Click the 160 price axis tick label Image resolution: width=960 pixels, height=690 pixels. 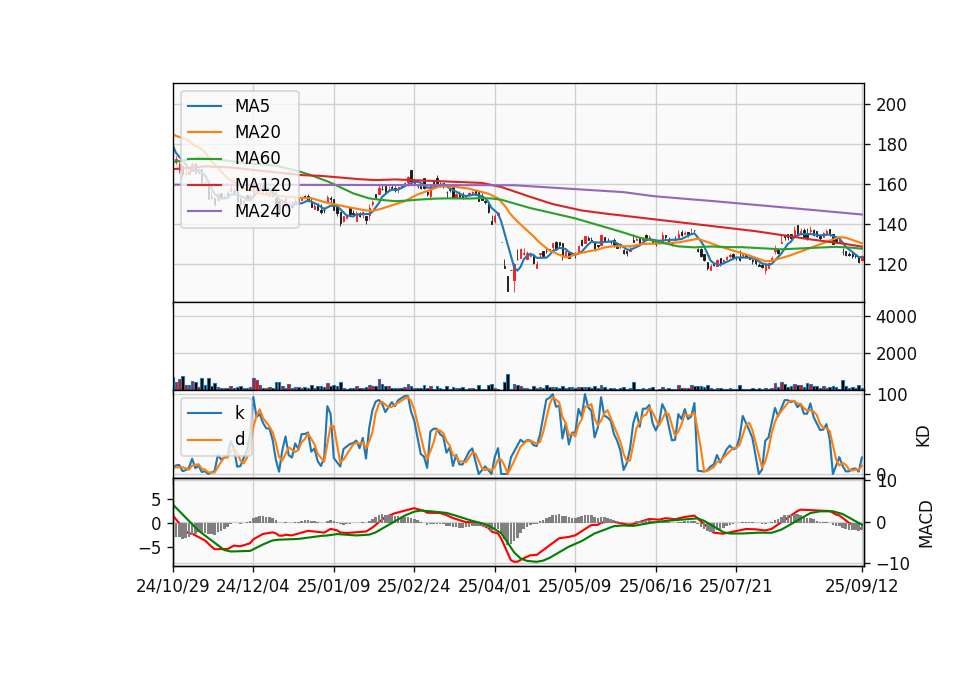click(x=891, y=185)
